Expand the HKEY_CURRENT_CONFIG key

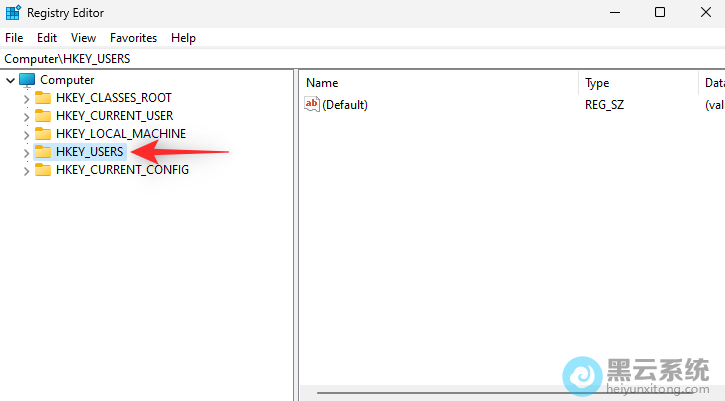[27, 170]
